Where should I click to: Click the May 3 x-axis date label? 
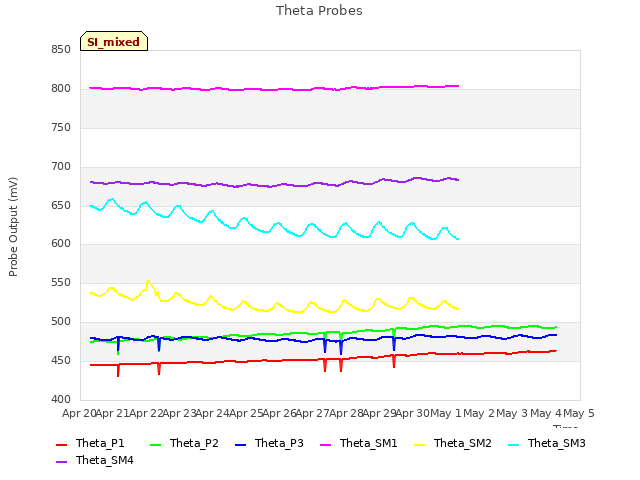click(513, 413)
